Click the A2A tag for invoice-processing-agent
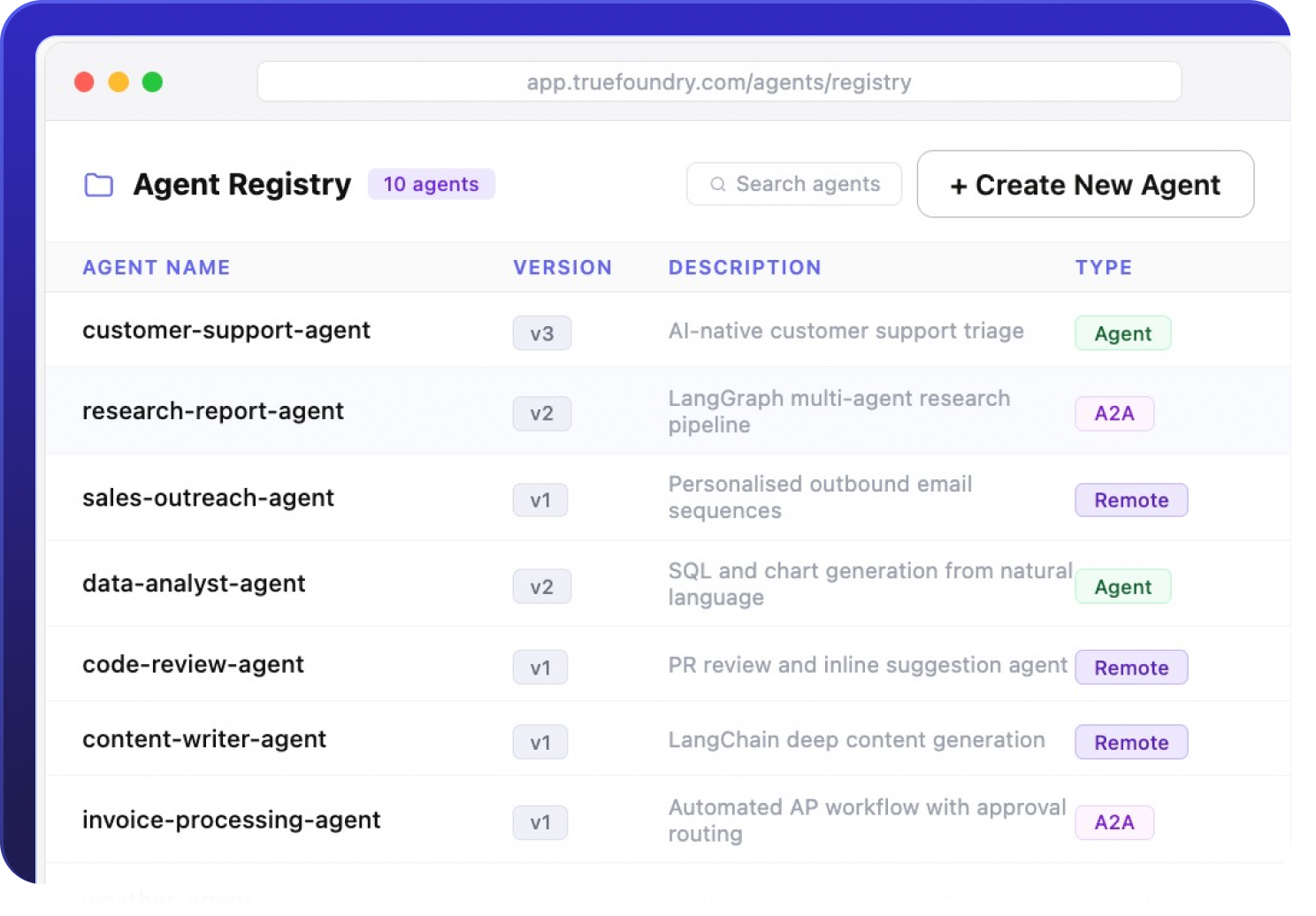 pos(1114,823)
